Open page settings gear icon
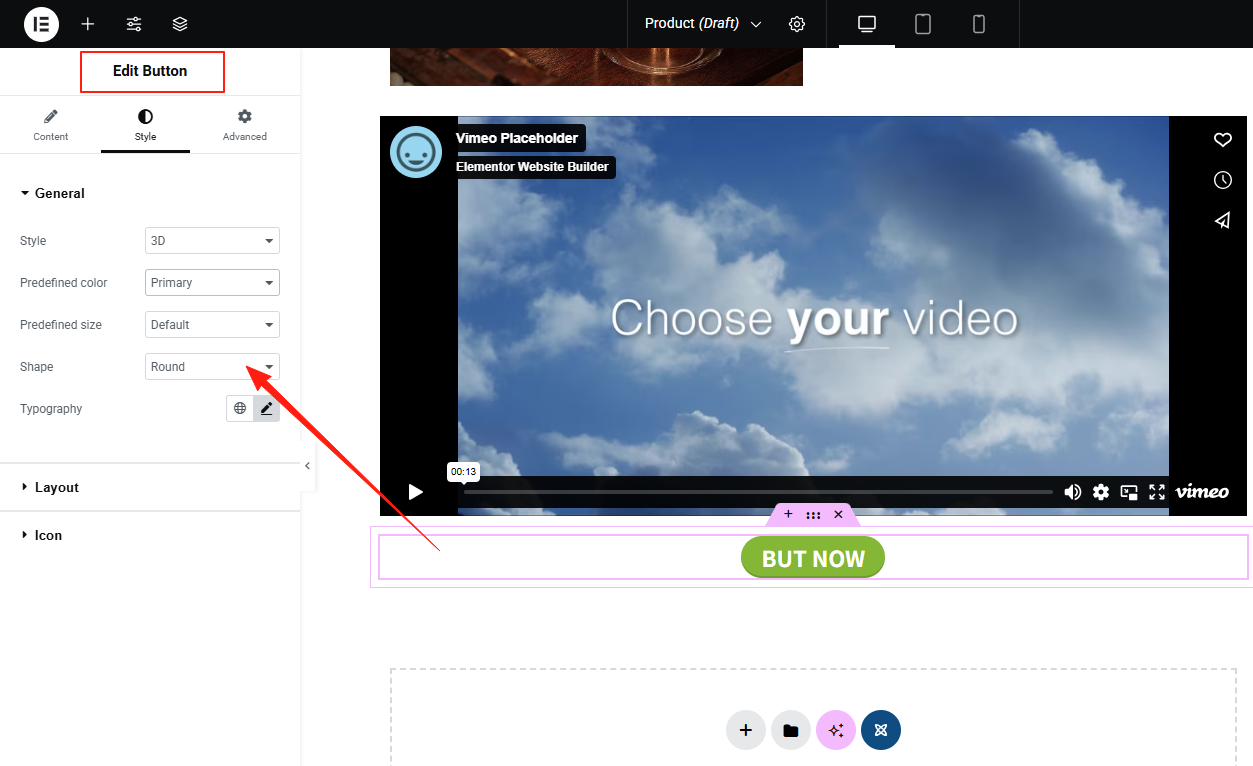1253x766 pixels. pyautogui.click(x=797, y=24)
